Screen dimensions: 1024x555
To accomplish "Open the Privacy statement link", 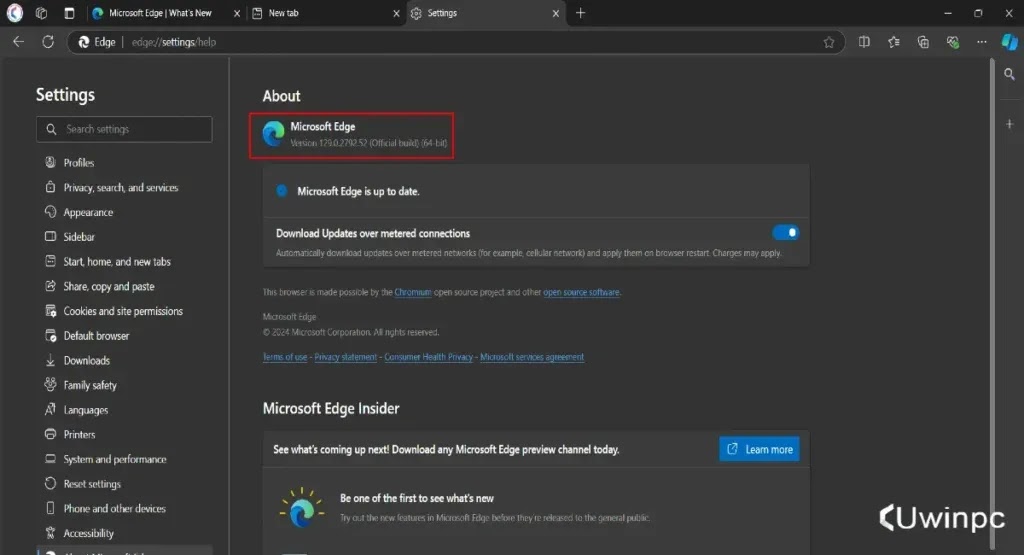I will coord(345,357).
